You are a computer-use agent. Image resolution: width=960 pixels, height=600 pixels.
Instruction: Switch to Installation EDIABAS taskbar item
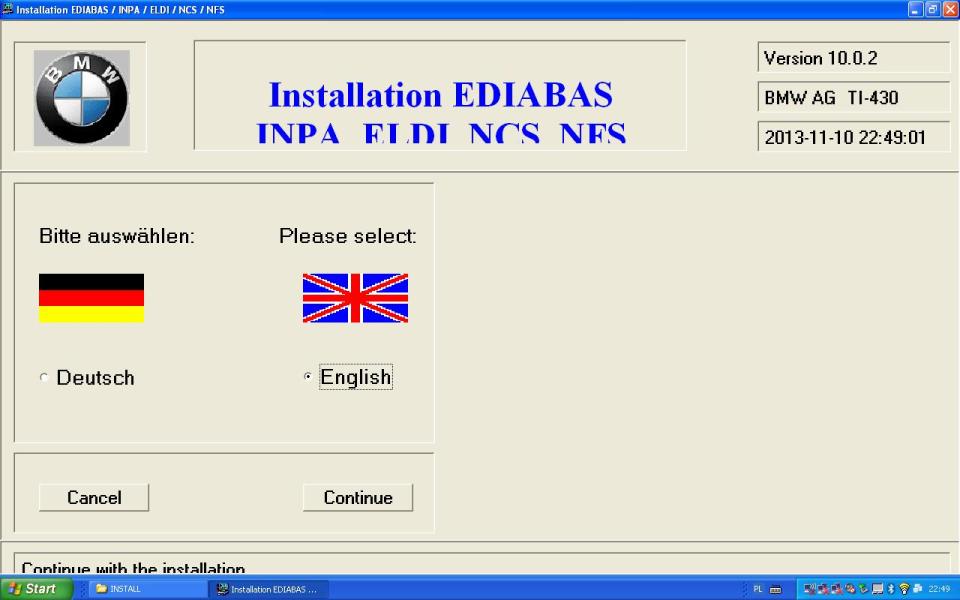click(267, 589)
